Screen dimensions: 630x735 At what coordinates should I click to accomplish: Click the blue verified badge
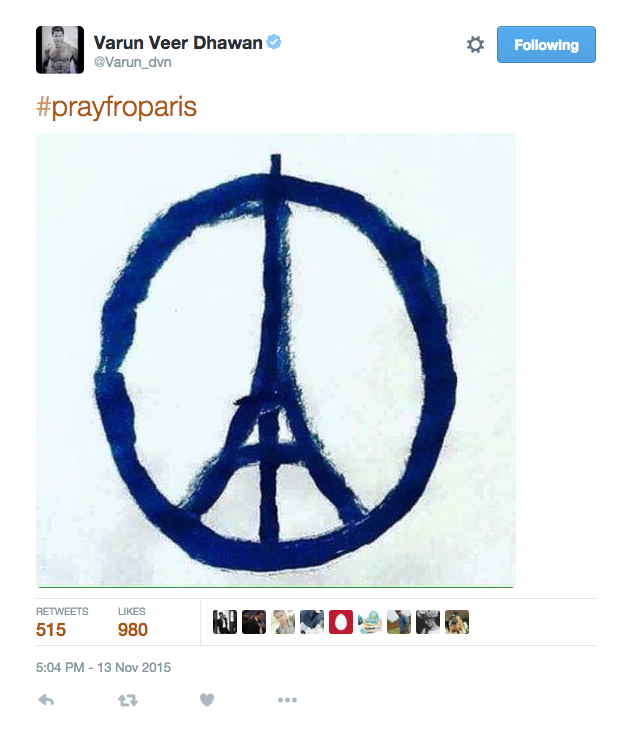point(274,42)
